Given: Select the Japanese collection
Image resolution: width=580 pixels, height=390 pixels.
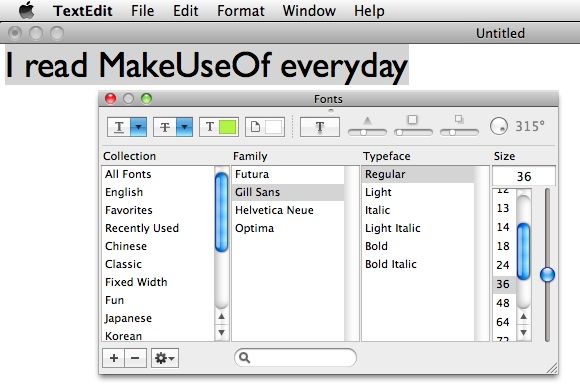Looking at the screenshot, I should click(158, 318).
